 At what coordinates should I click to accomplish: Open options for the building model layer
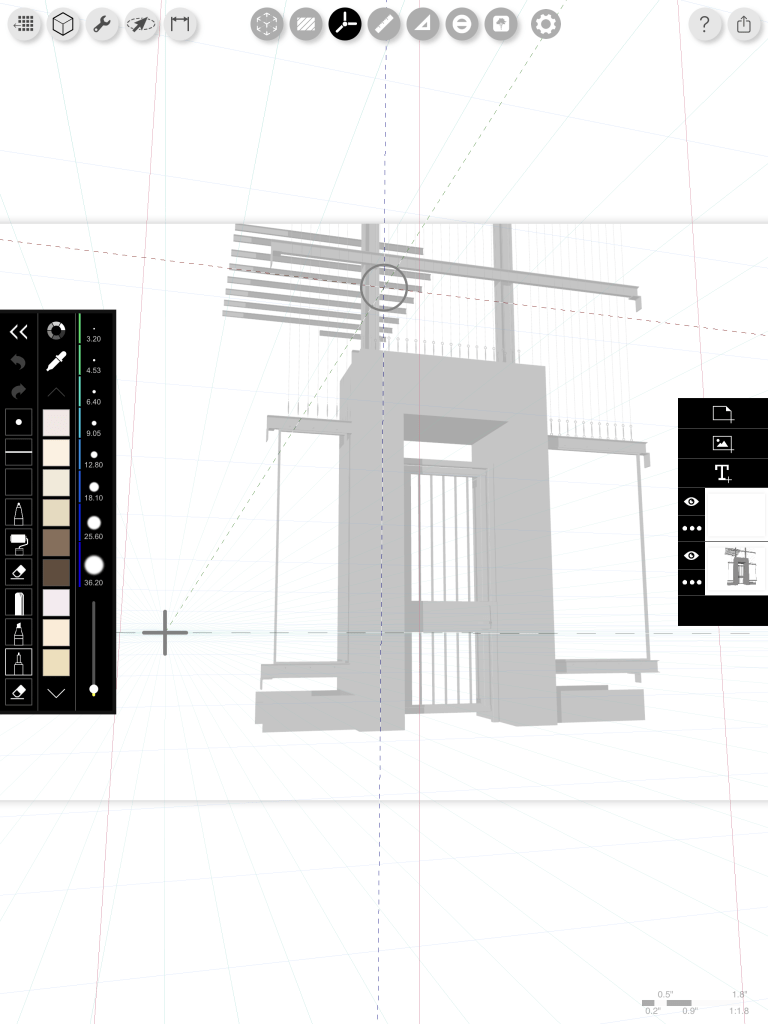[691, 582]
